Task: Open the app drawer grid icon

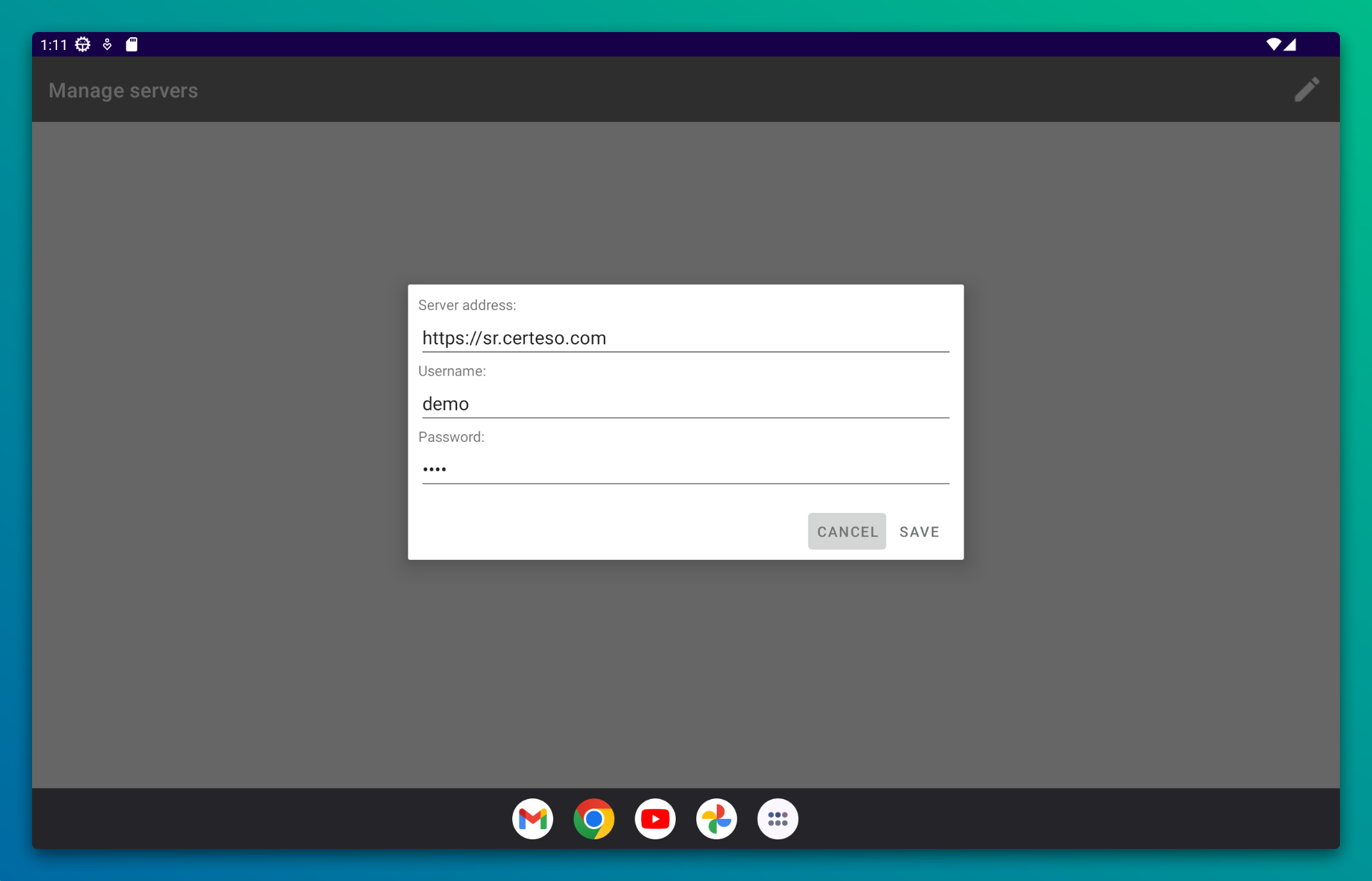Action: click(x=777, y=819)
